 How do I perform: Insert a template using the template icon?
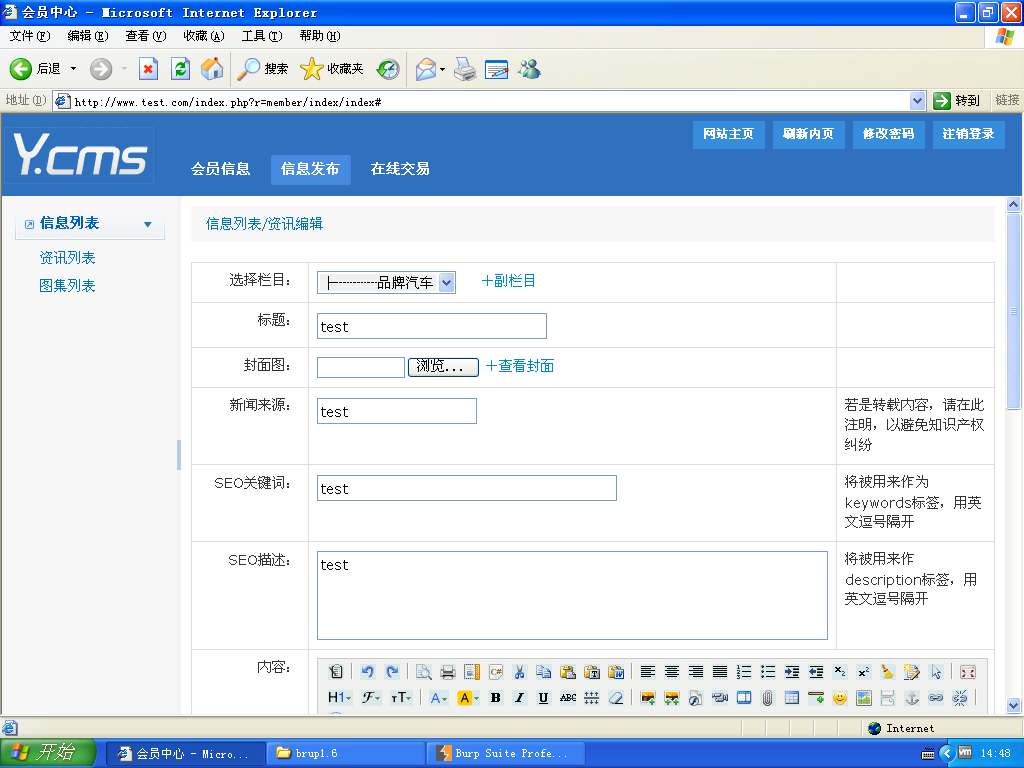[472, 671]
